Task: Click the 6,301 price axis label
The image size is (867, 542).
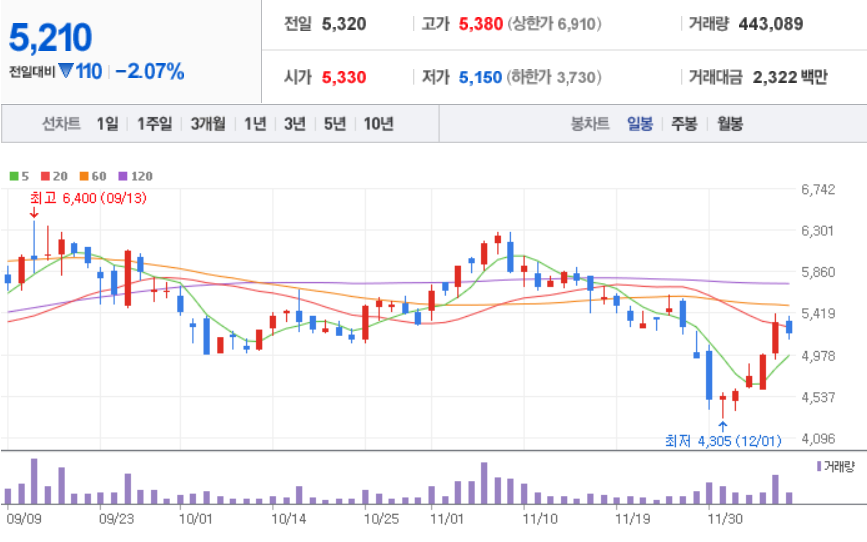Action: (817, 231)
